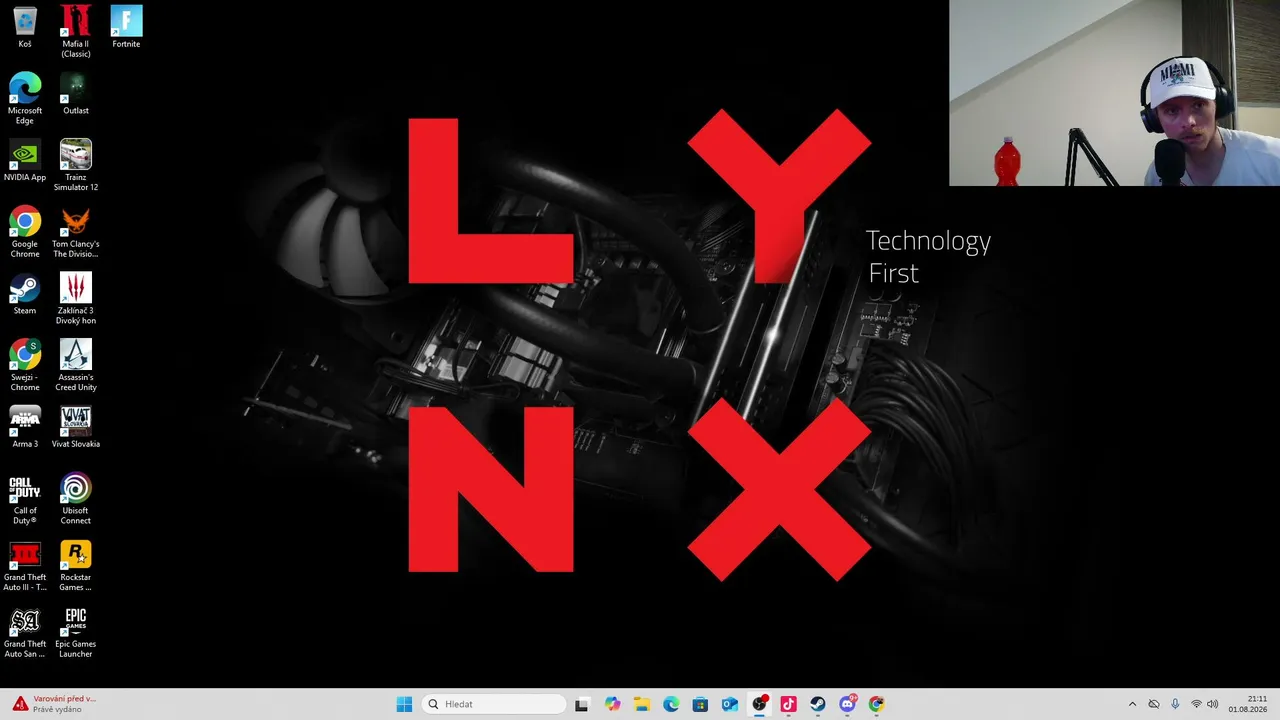
Task: Click the microphone in-use tray icon
Action: click(1175, 704)
